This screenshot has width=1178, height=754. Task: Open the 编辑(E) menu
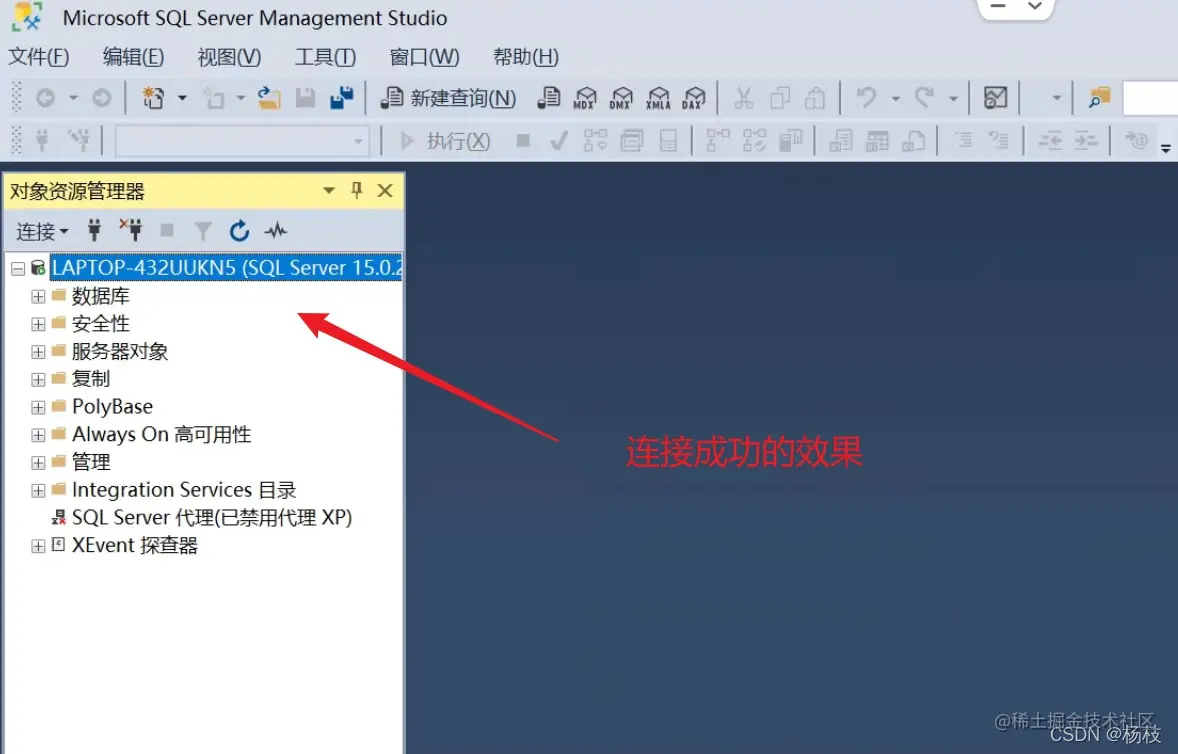tap(133, 56)
